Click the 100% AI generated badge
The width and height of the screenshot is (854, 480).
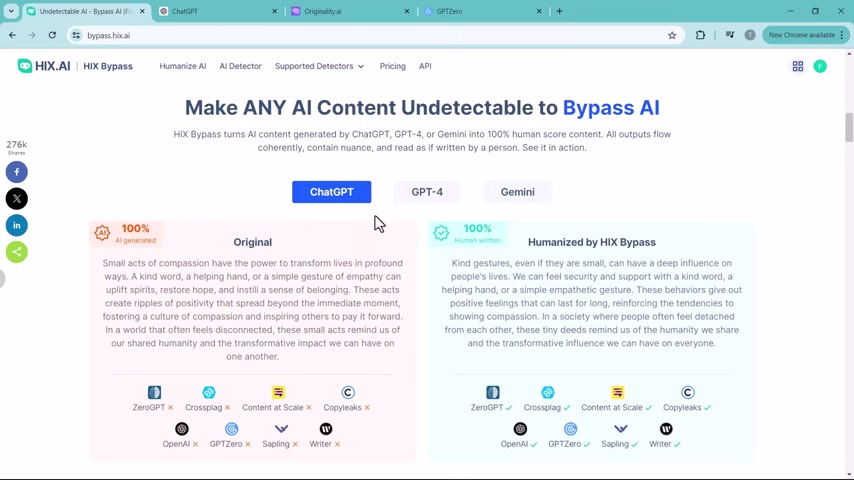pyautogui.click(x=125, y=233)
